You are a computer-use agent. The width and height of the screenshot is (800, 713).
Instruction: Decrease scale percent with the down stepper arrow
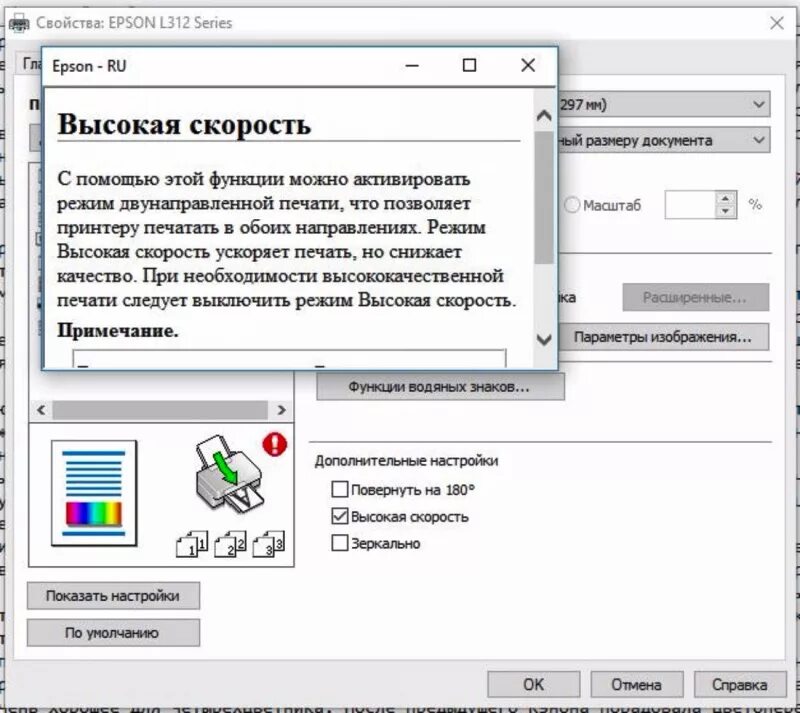pos(726,211)
